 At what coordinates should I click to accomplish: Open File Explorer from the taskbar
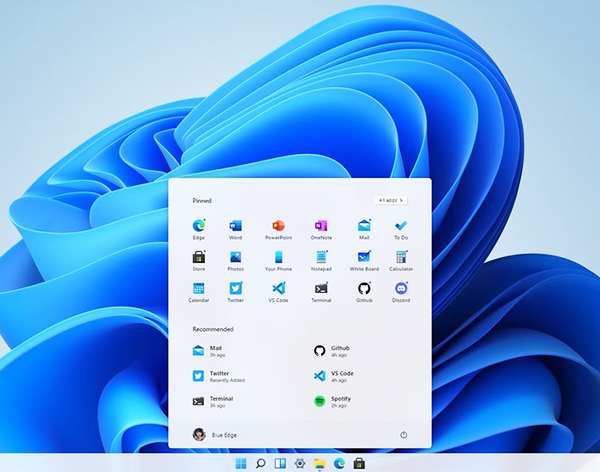pyautogui.click(x=320, y=464)
